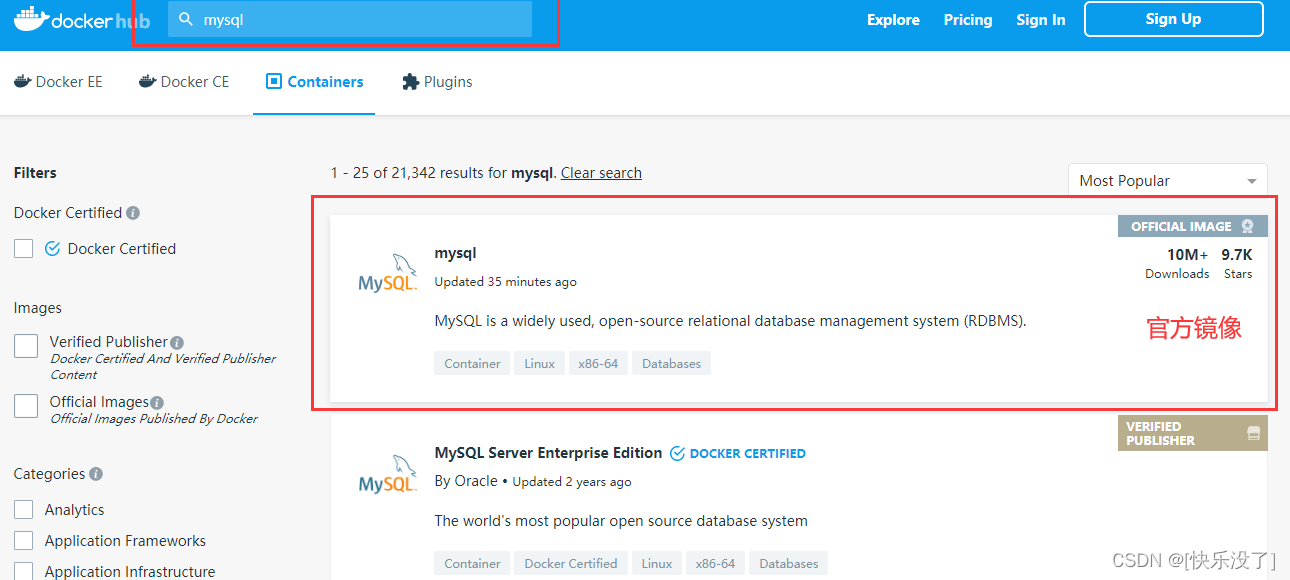
Task: Check the Official Images filter
Action: 26,406
